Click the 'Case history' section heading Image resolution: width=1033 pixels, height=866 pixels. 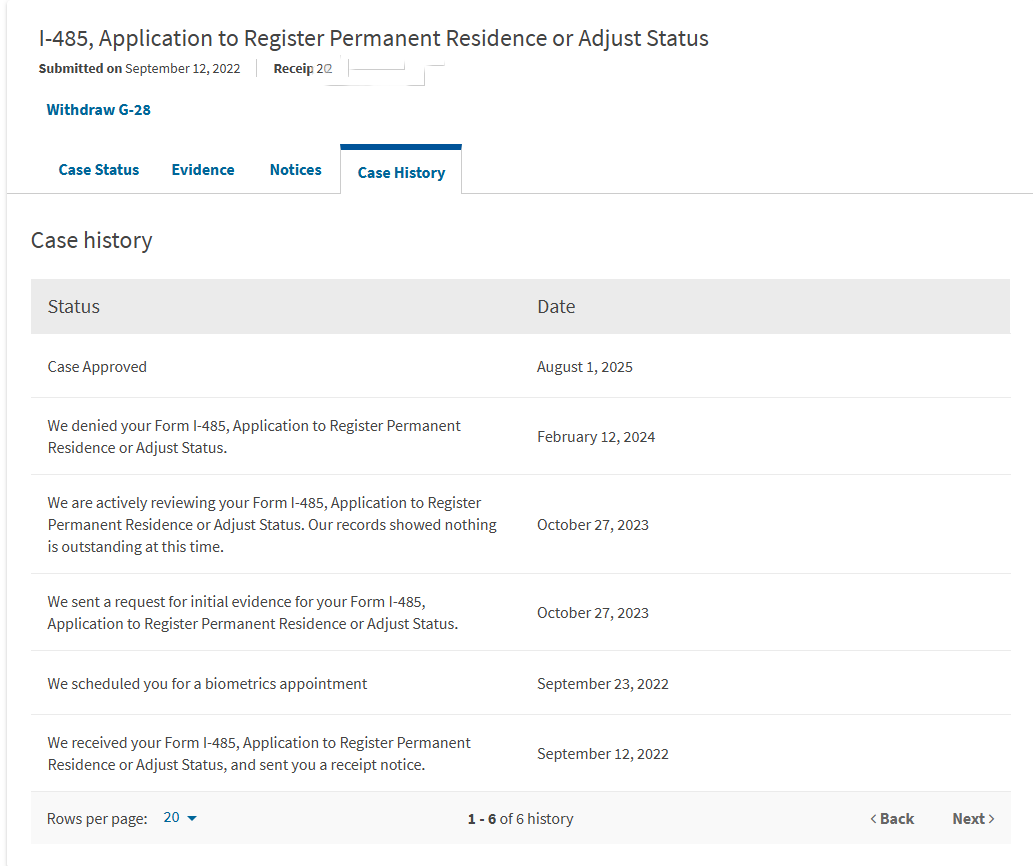tap(92, 240)
